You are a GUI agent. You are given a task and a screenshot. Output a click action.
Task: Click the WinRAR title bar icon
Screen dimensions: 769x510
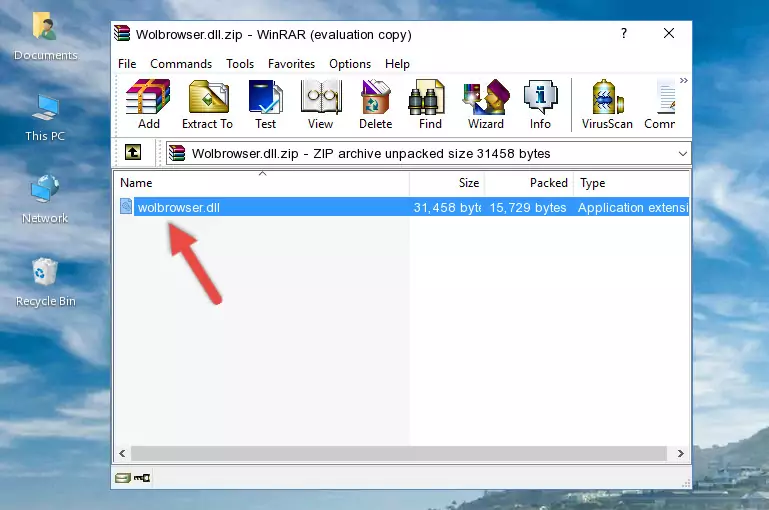click(x=122, y=34)
